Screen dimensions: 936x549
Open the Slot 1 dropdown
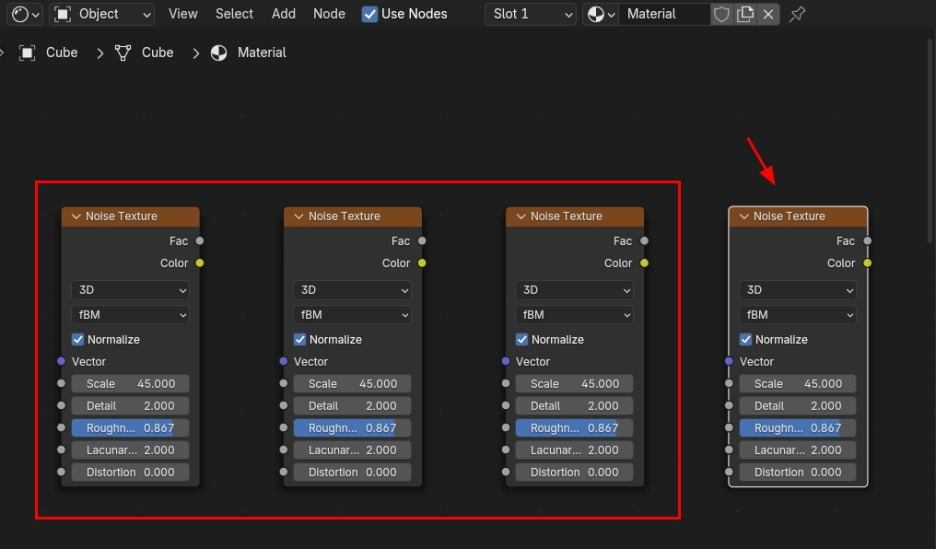(x=531, y=14)
